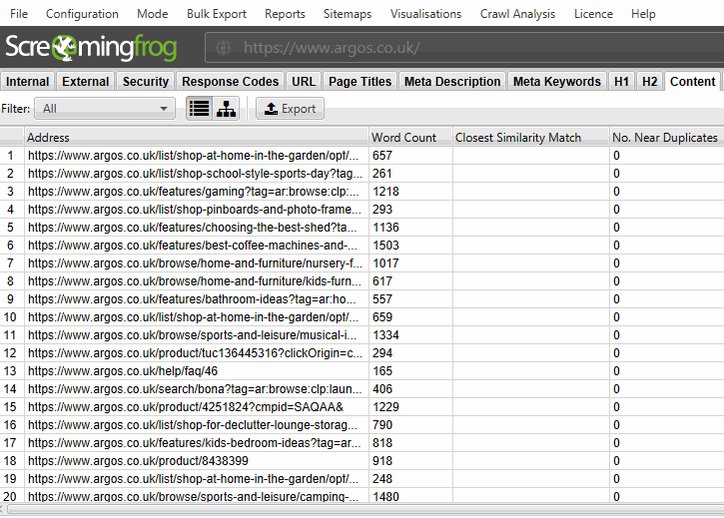The width and height of the screenshot is (724, 518).
Task: Sort by the Address column header
Action: click(x=196, y=138)
